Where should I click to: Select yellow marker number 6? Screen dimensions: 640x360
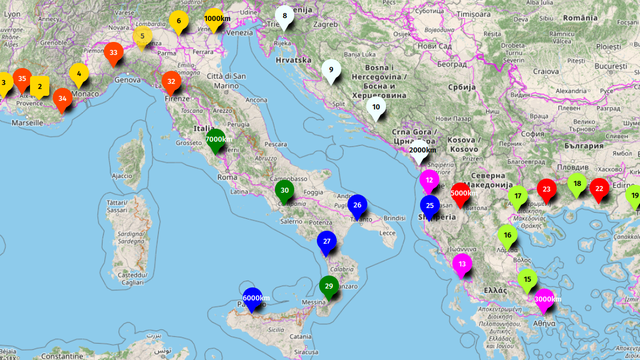pos(178,23)
